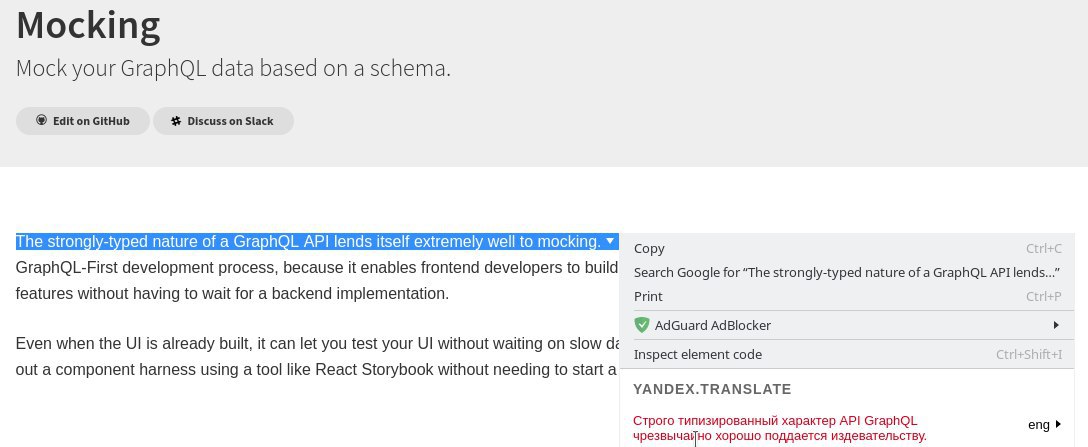Select "Search Google for" menu entry
This screenshot has width=1088, height=447.
(846, 272)
